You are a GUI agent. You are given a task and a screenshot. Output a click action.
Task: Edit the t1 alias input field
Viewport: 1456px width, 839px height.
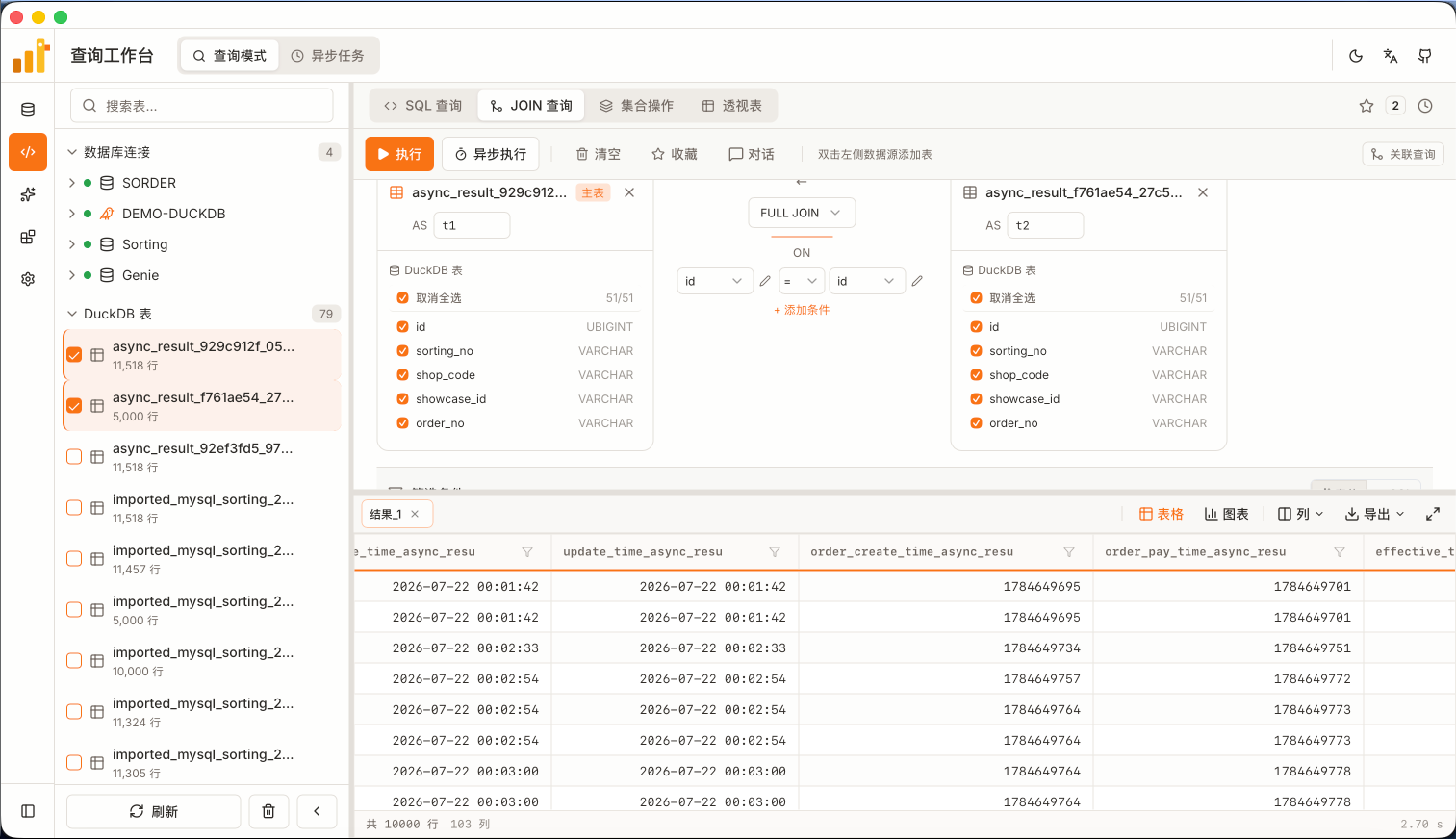472,225
